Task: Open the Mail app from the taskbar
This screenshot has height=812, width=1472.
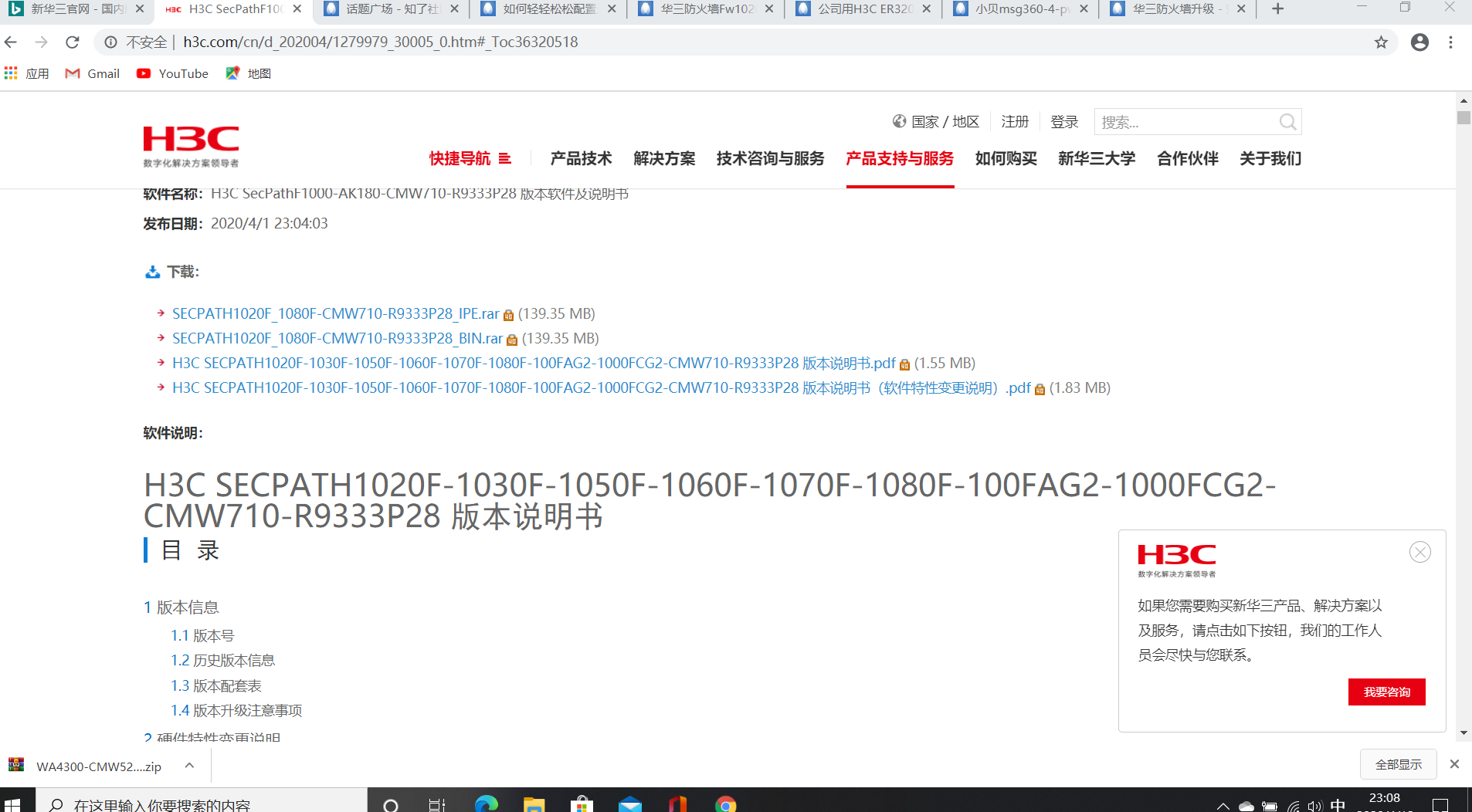Action: (x=630, y=804)
